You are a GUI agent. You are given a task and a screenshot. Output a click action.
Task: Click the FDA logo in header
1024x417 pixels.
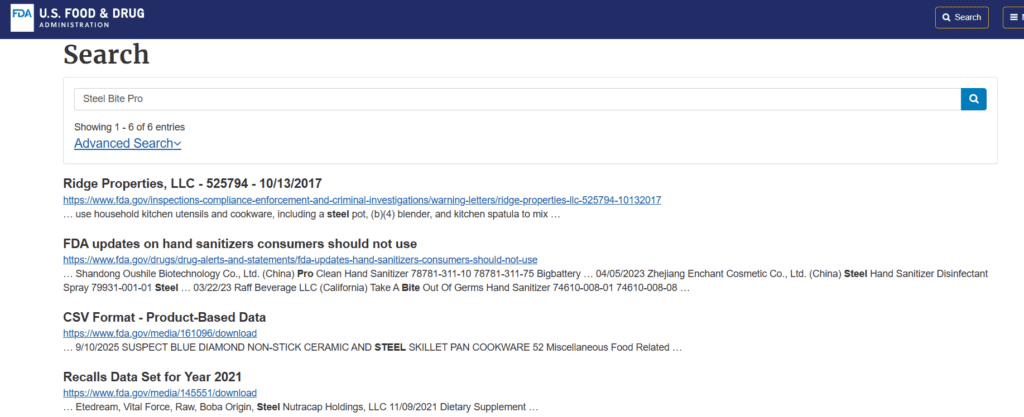tap(22, 18)
